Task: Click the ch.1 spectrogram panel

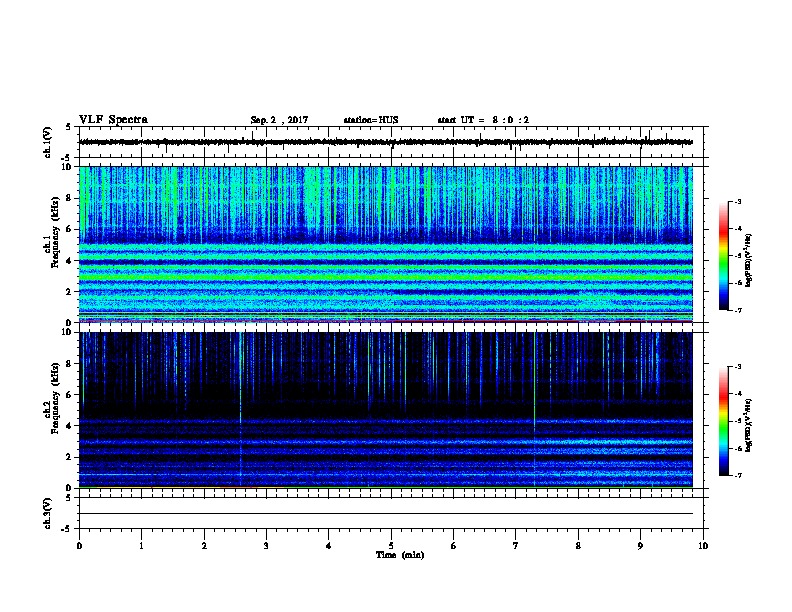Action: (386, 244)
